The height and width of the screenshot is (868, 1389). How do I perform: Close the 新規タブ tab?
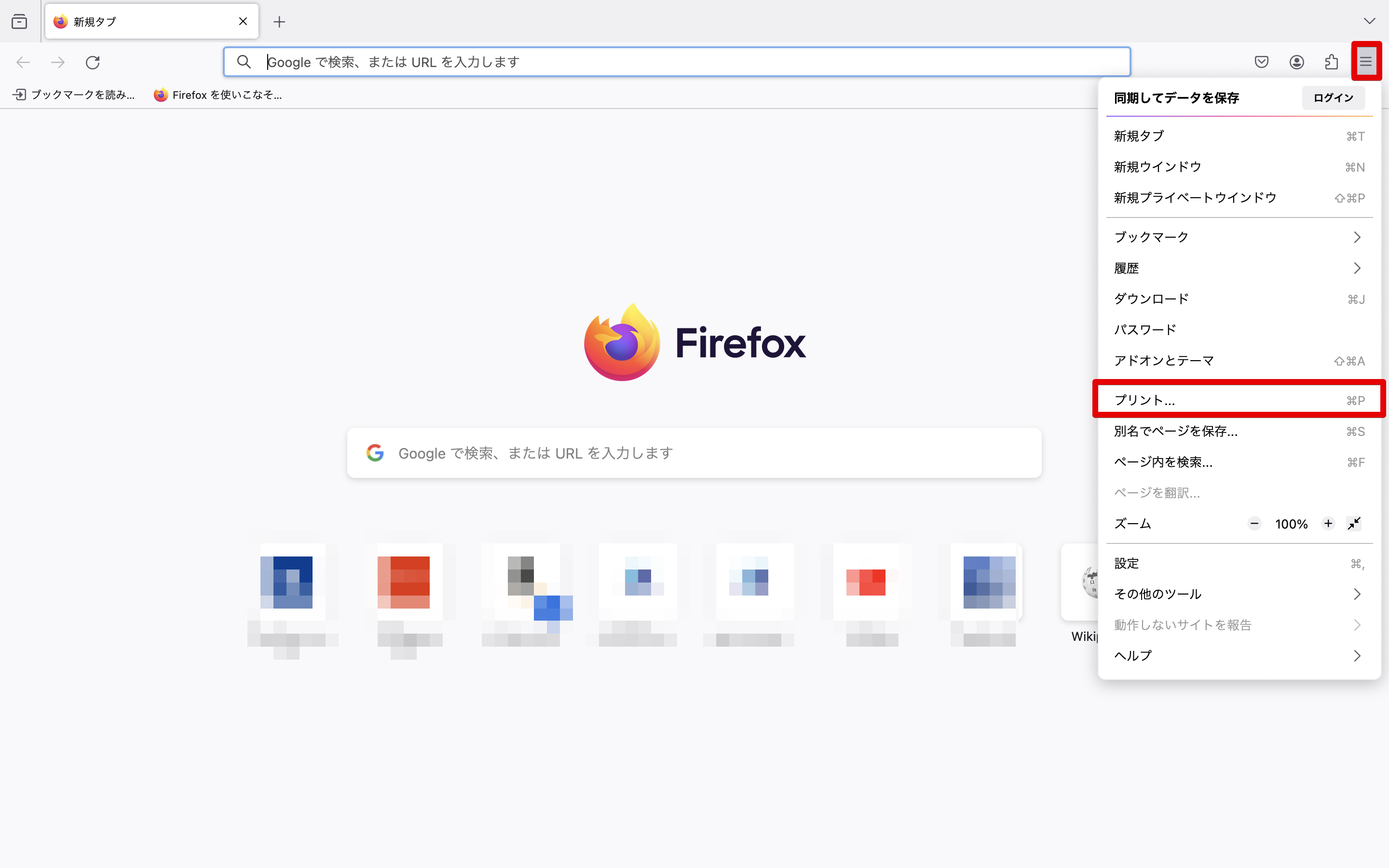(243, 22)
